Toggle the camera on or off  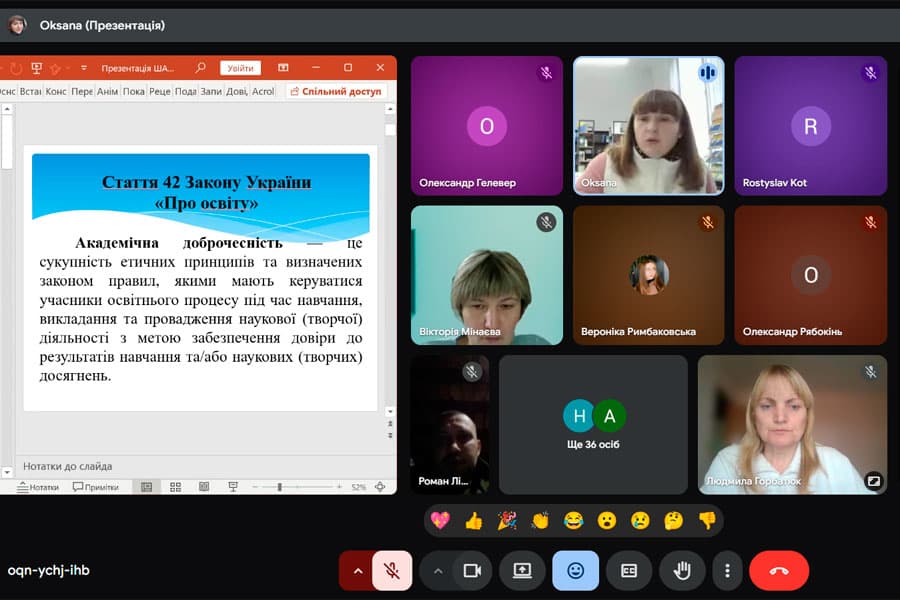[471, 570]
